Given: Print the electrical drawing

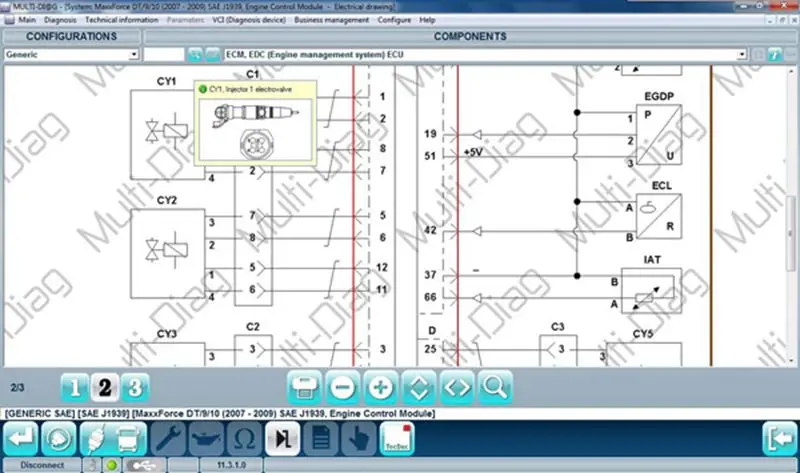Looking at the screenshot, I should tap(305, 388).
